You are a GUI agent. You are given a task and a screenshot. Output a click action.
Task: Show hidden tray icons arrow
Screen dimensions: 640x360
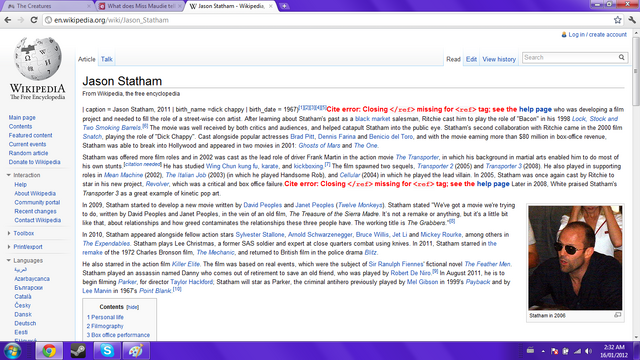point(543,351)
